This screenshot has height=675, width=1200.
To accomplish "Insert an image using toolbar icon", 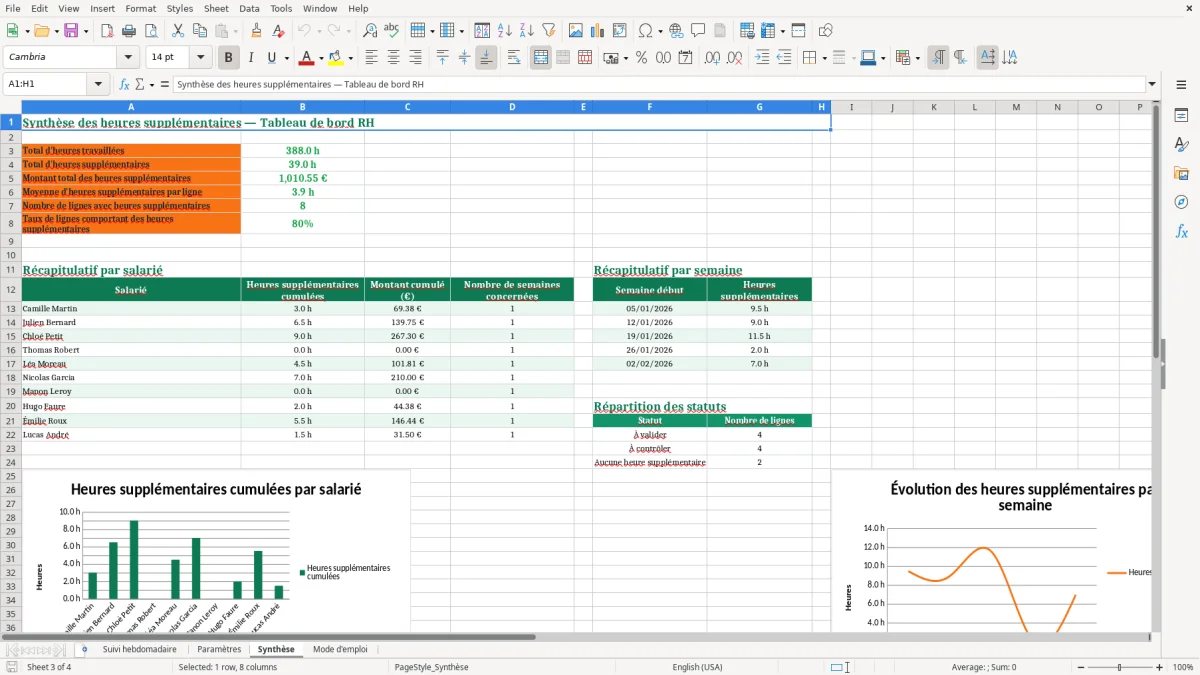I will coord(576,31).
